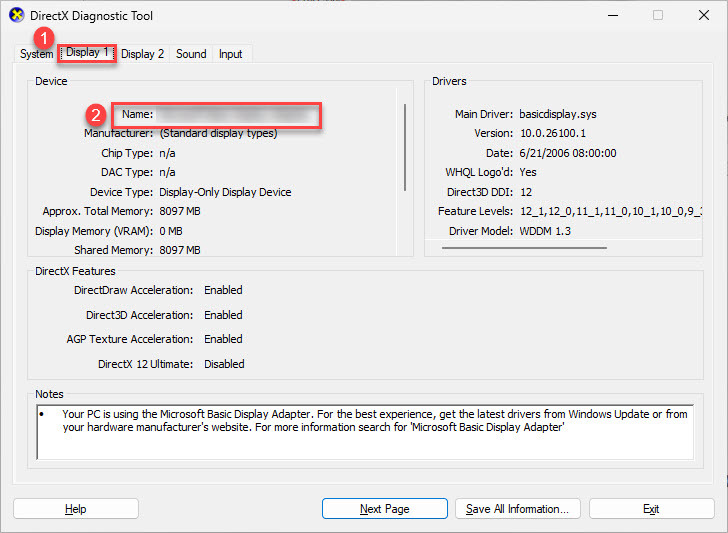Minimize the DirectX Diagnostic Tool window
The height and width of the screenshot is (533, 728).
(x=611, y=16)
